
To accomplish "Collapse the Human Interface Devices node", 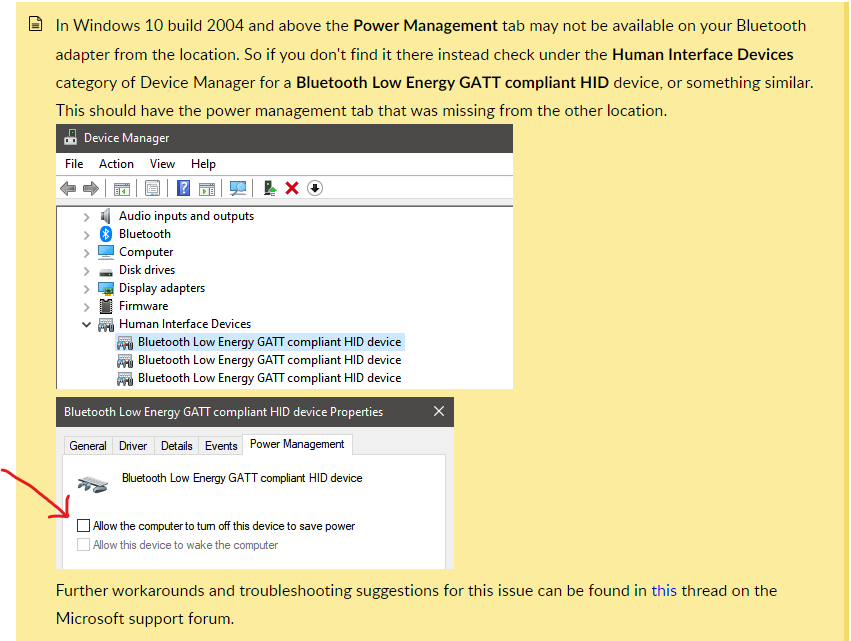I will coord(86,324).
